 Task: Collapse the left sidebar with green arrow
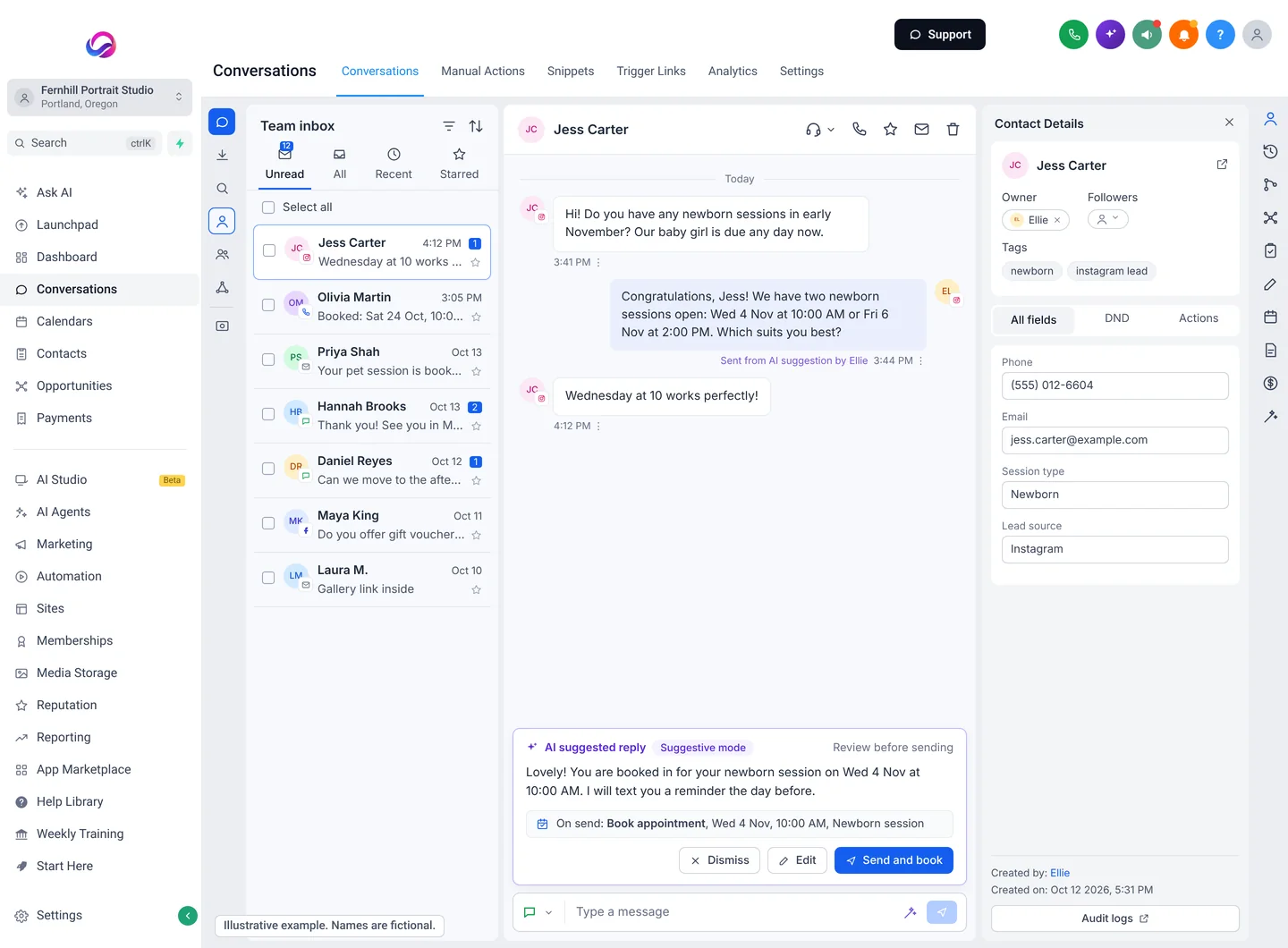coord(188,915)
